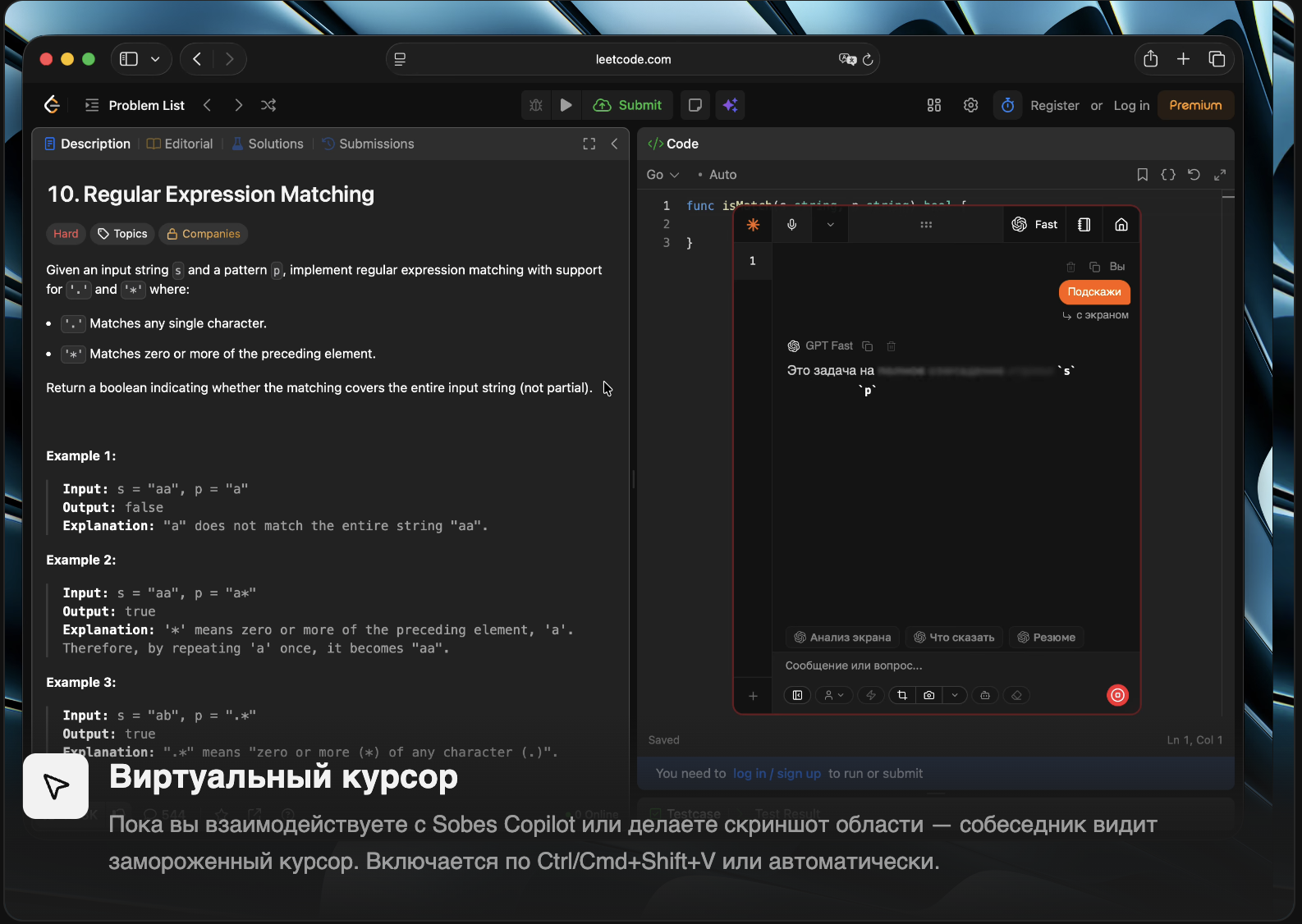This screenshot has height=924, width=1302.
Task: Show the Topics tag
Action: [x=122, y=234]
